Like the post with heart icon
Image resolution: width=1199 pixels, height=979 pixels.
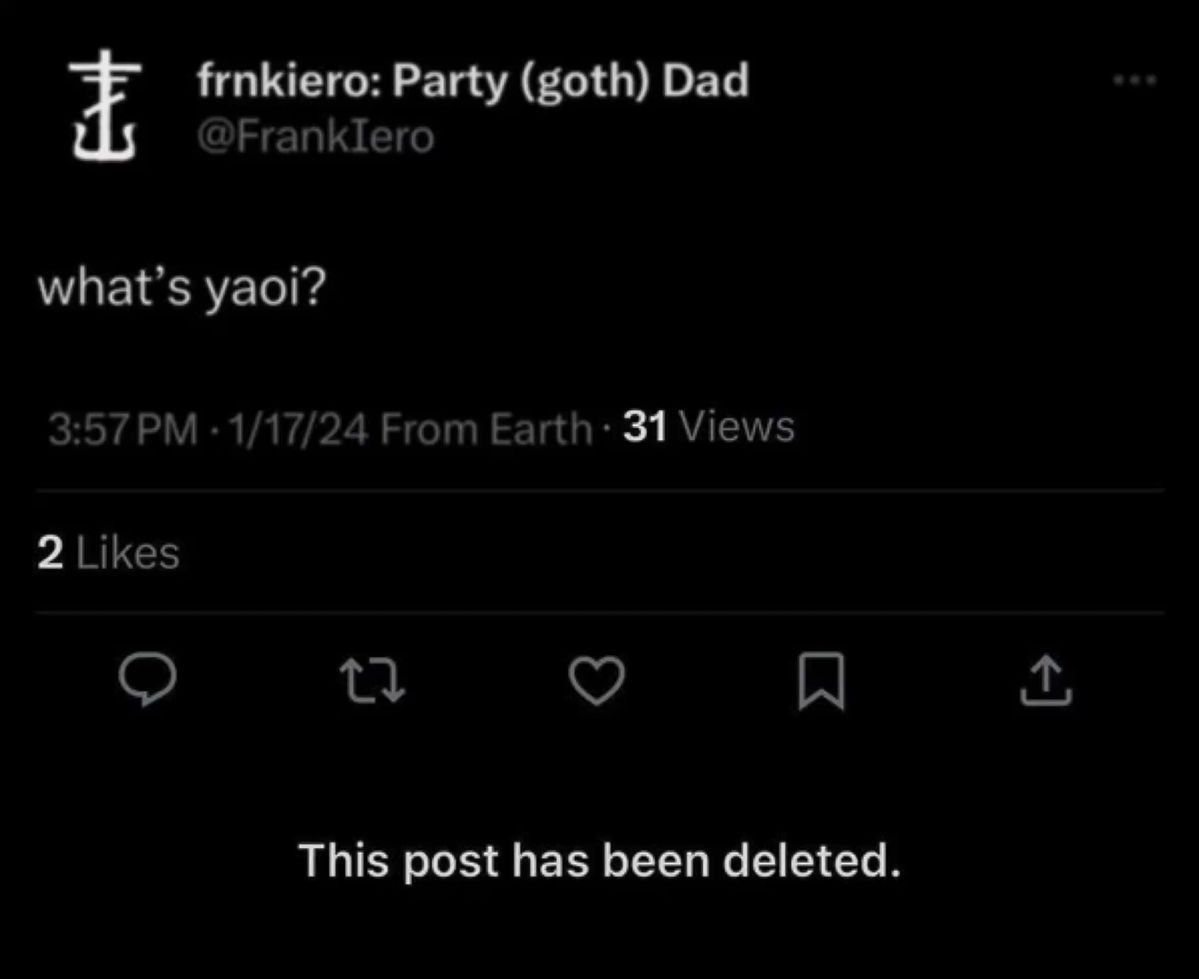coord(597,683)
